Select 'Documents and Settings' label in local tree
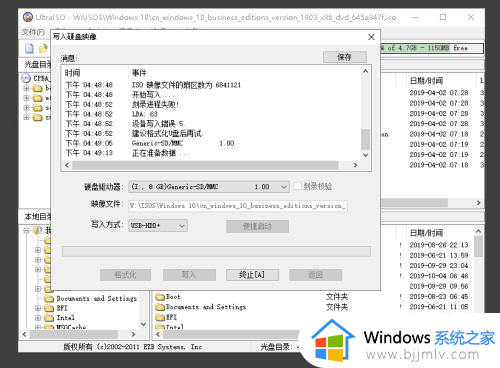 pyautogui.click(x=97, y=298)
